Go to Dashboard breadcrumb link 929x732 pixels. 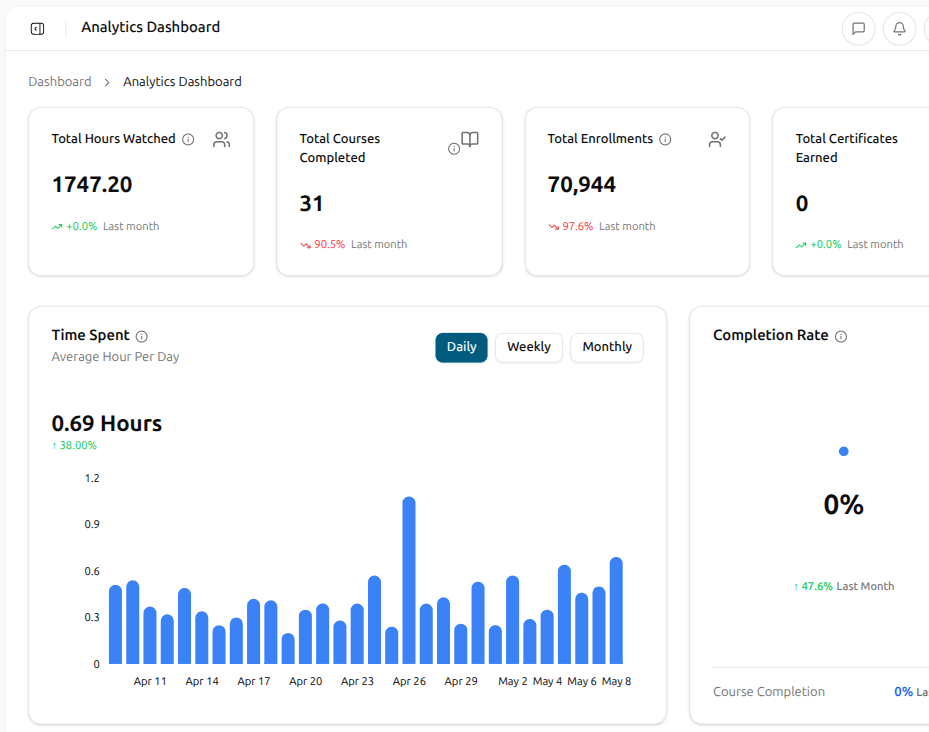[60, 82]
